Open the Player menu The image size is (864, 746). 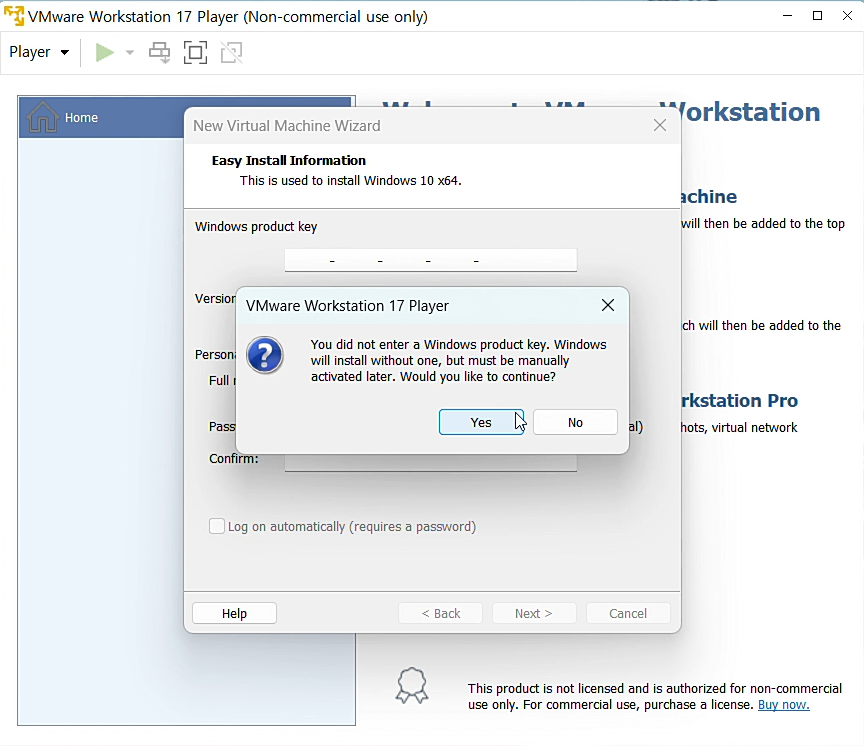click(x=39, y=52)
